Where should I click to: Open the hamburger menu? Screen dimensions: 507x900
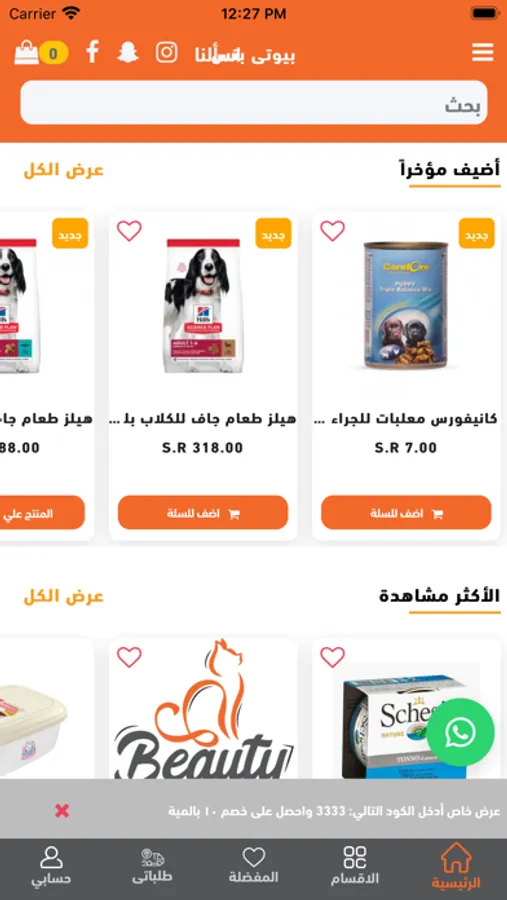[x=482, y=53]
